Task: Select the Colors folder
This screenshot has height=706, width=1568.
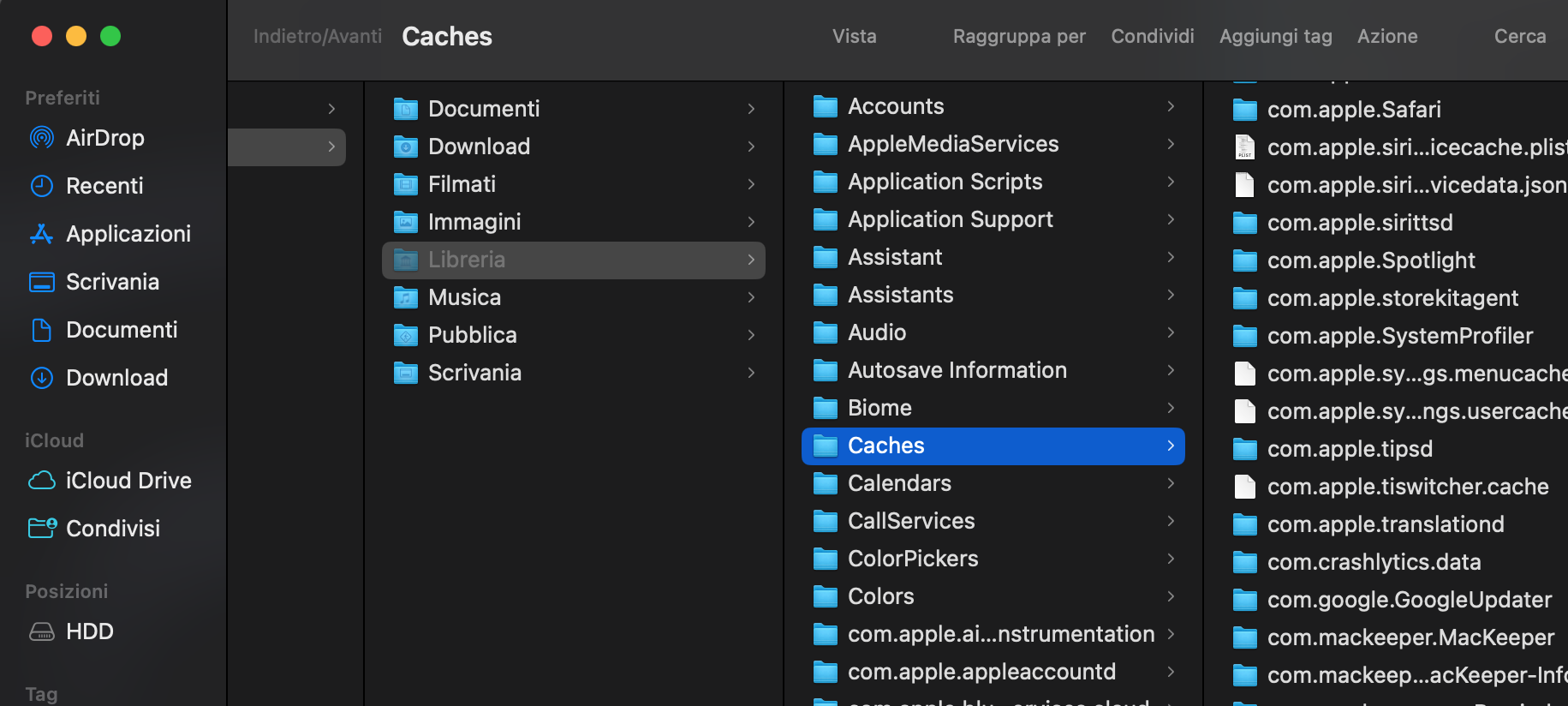Action: pyautogui.click(x=993, y=596)
